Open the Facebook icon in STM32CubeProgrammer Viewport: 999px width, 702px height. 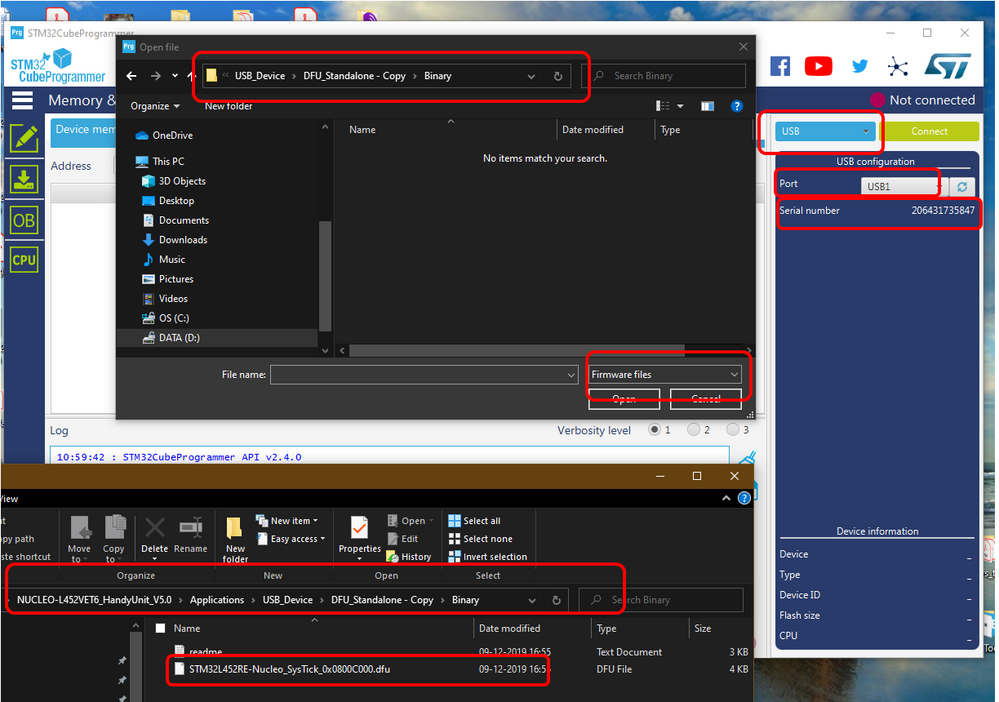[x=780, y=66]
